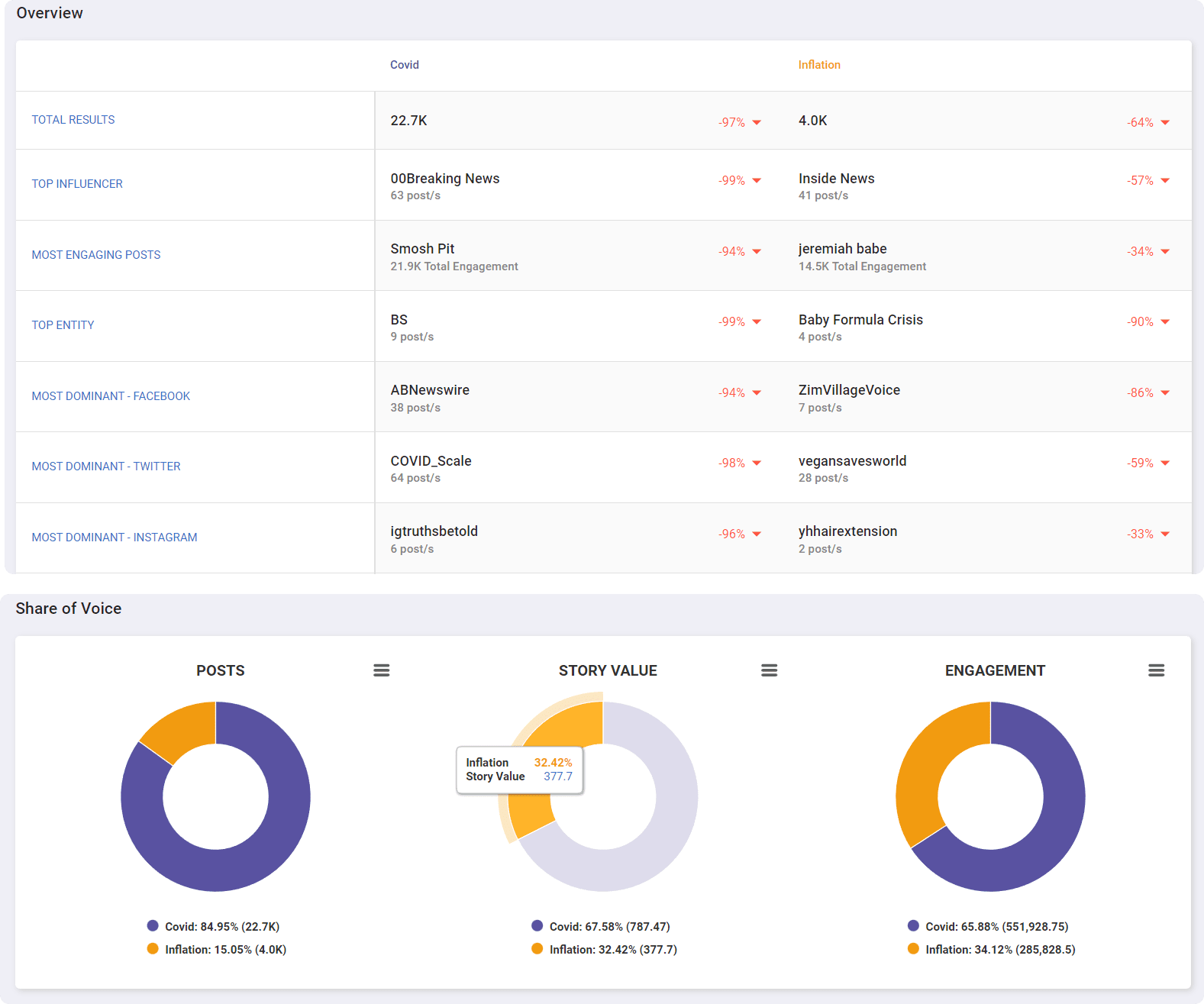Open the MOST ENGAGING POSTS link

[x=96, y=255]
